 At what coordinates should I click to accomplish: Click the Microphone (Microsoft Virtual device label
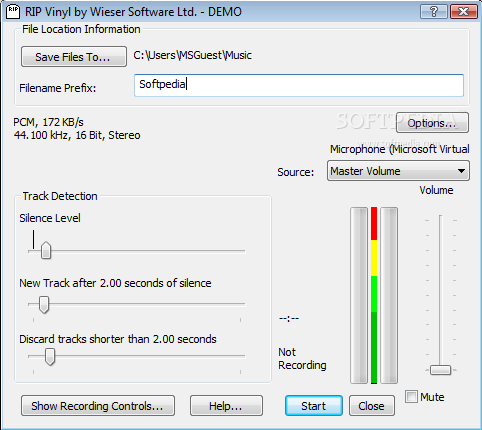(400, 149)
